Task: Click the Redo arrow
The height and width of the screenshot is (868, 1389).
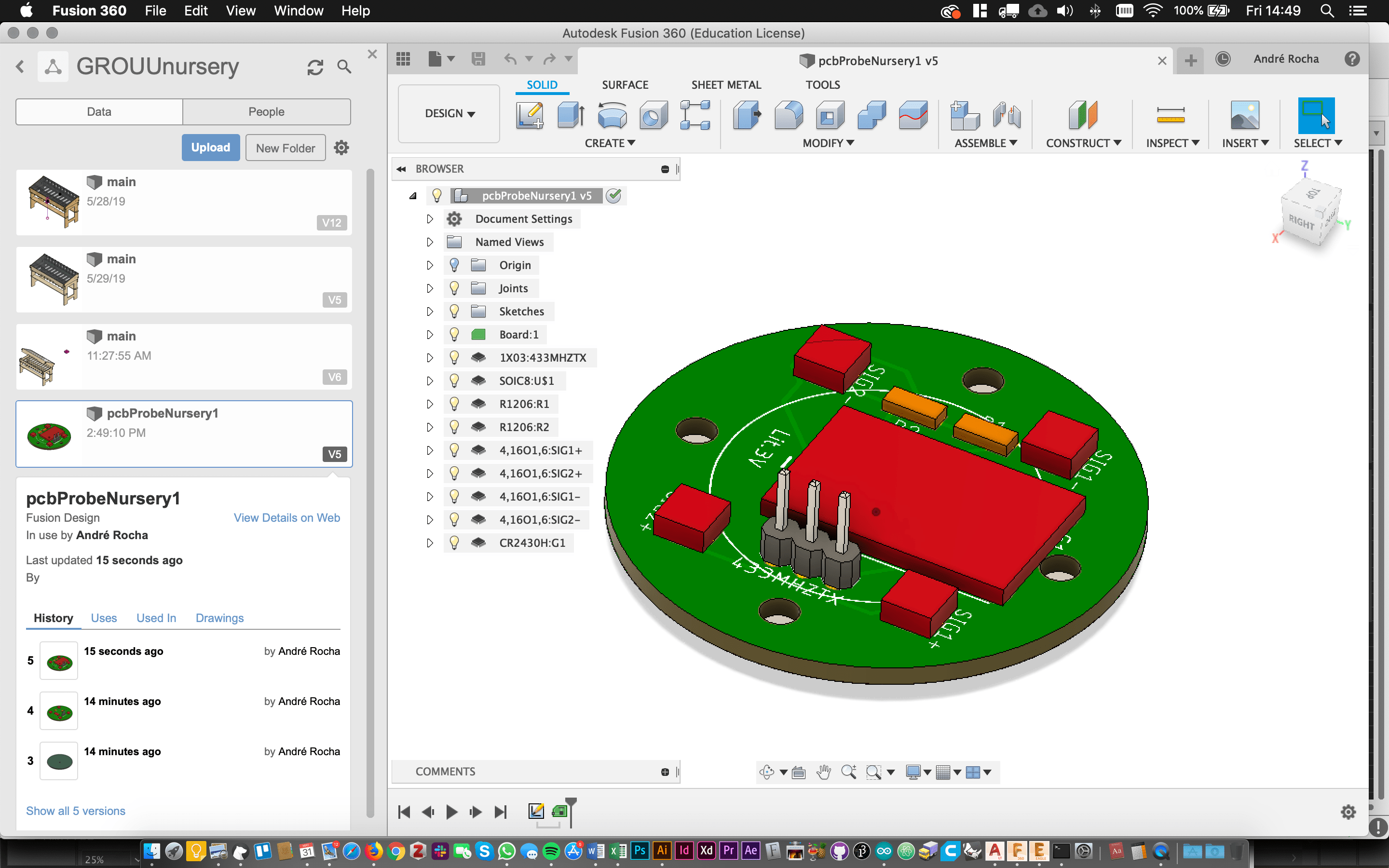Action: pos(549,58)
